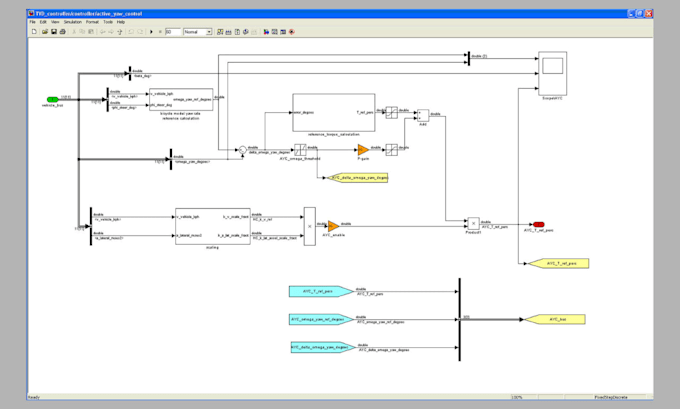Select the tall product block after scaling
The height and width of the screenshot is (409, 680).
310,226
